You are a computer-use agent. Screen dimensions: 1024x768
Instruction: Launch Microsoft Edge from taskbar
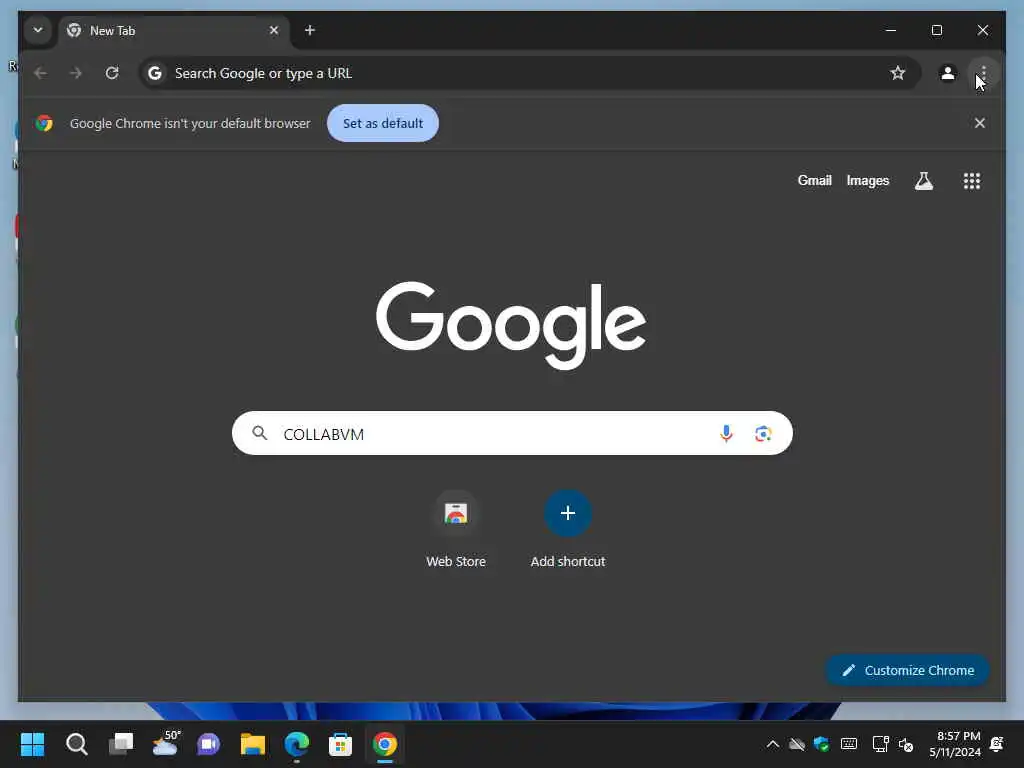point(296,744)
